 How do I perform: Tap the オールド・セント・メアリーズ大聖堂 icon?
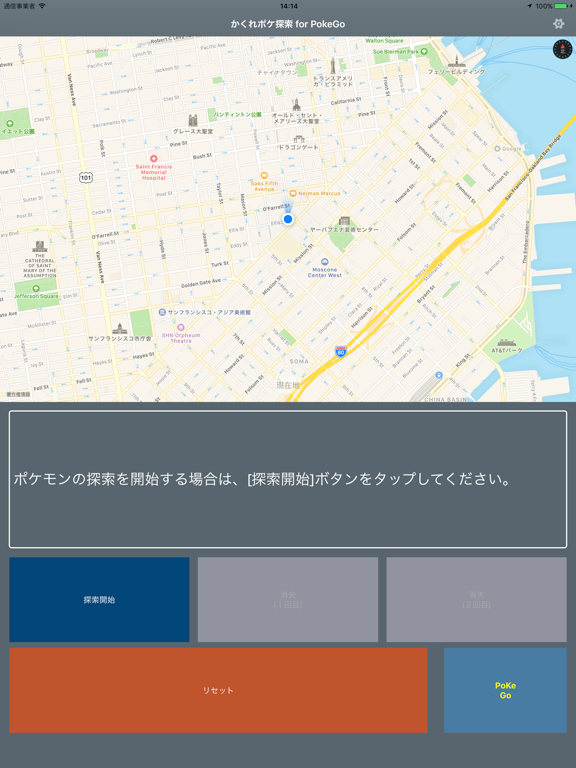(296, 105)
